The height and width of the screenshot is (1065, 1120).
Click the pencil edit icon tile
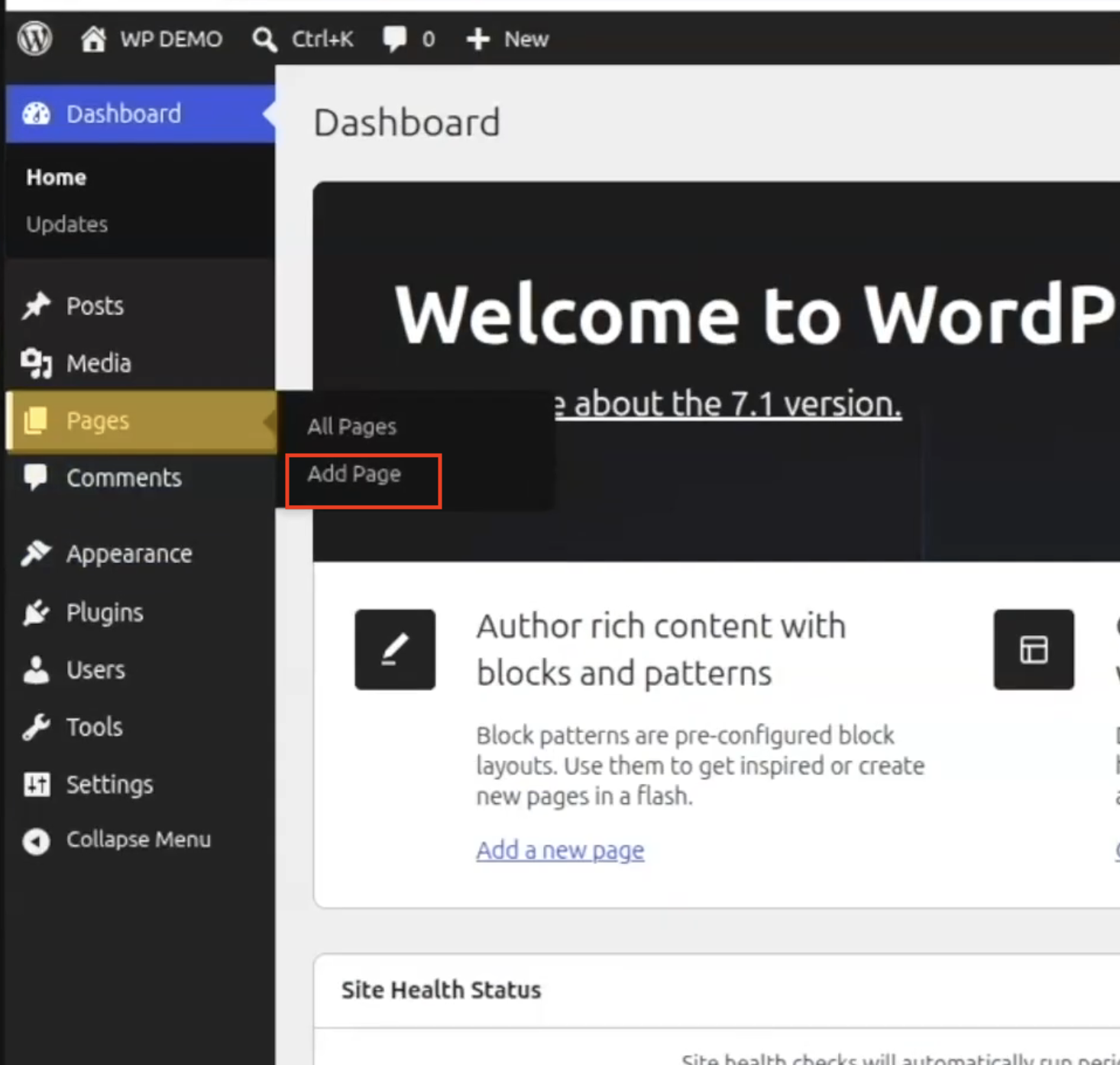(x=395, y=649)
